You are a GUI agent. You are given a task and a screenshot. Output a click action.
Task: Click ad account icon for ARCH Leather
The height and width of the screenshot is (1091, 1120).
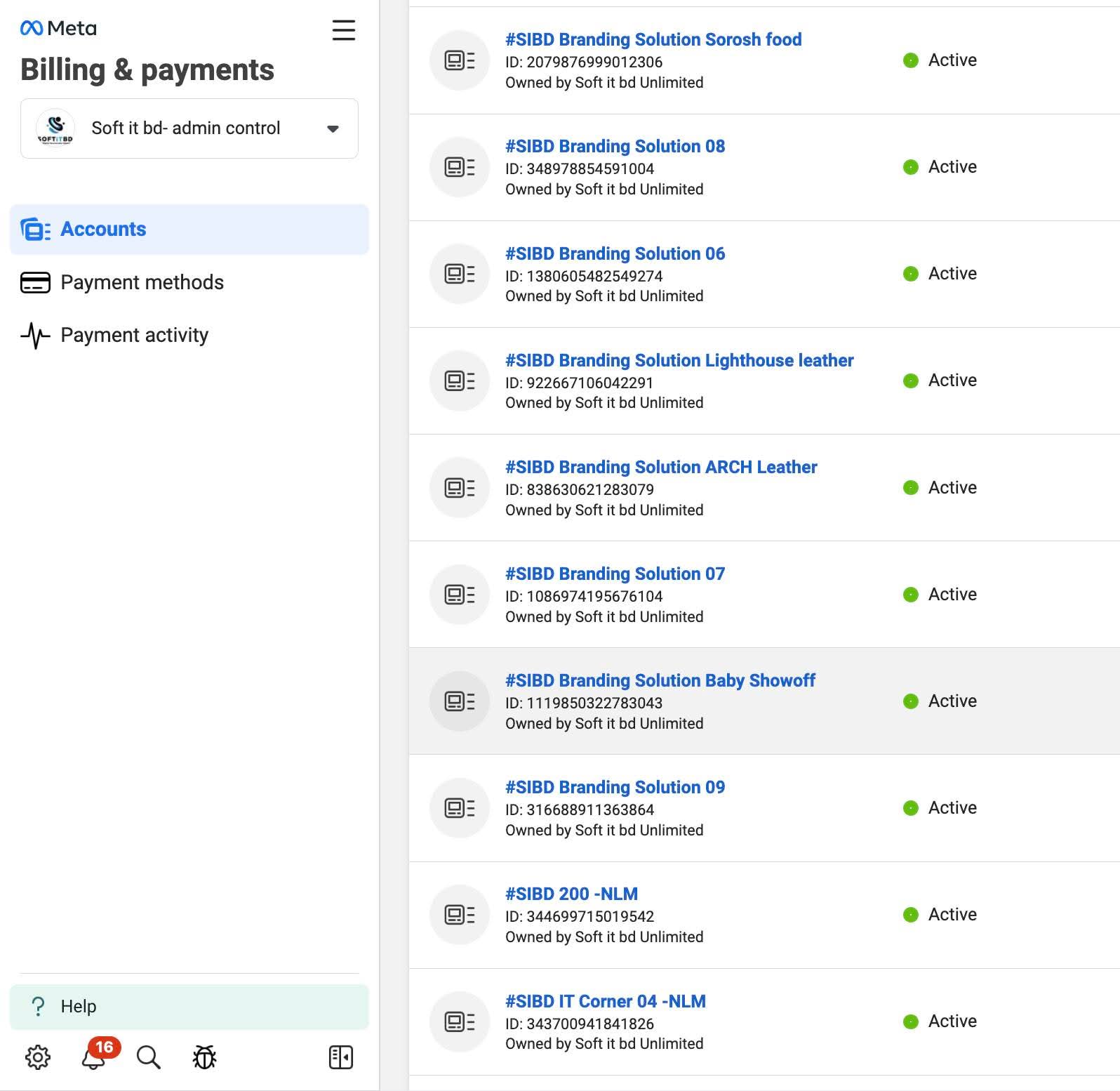tap(460, 487)
